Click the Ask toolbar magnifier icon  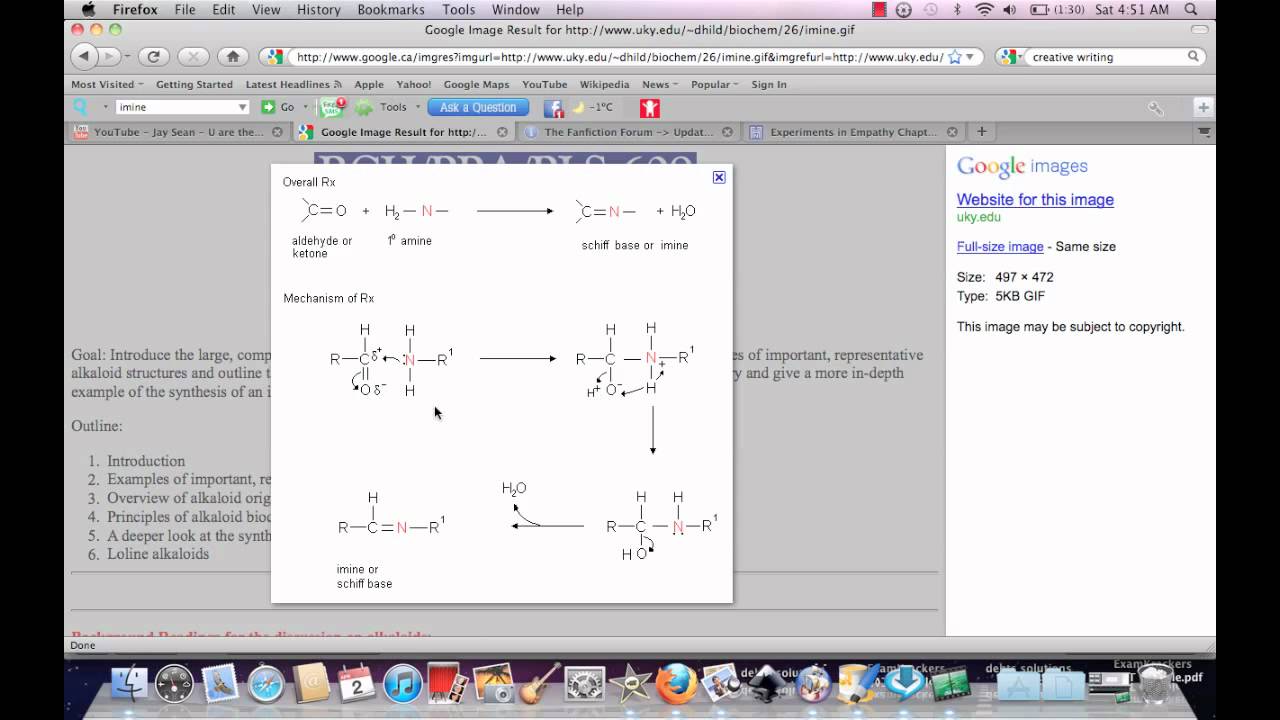click(x=81, y=107)
